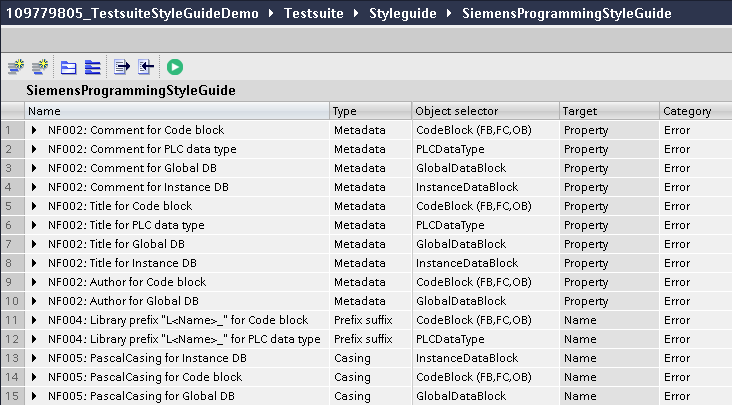Click 'NF002: Author for Global DB' name
The height and width of the screenshot is (405, 732).
pos(123,301)
